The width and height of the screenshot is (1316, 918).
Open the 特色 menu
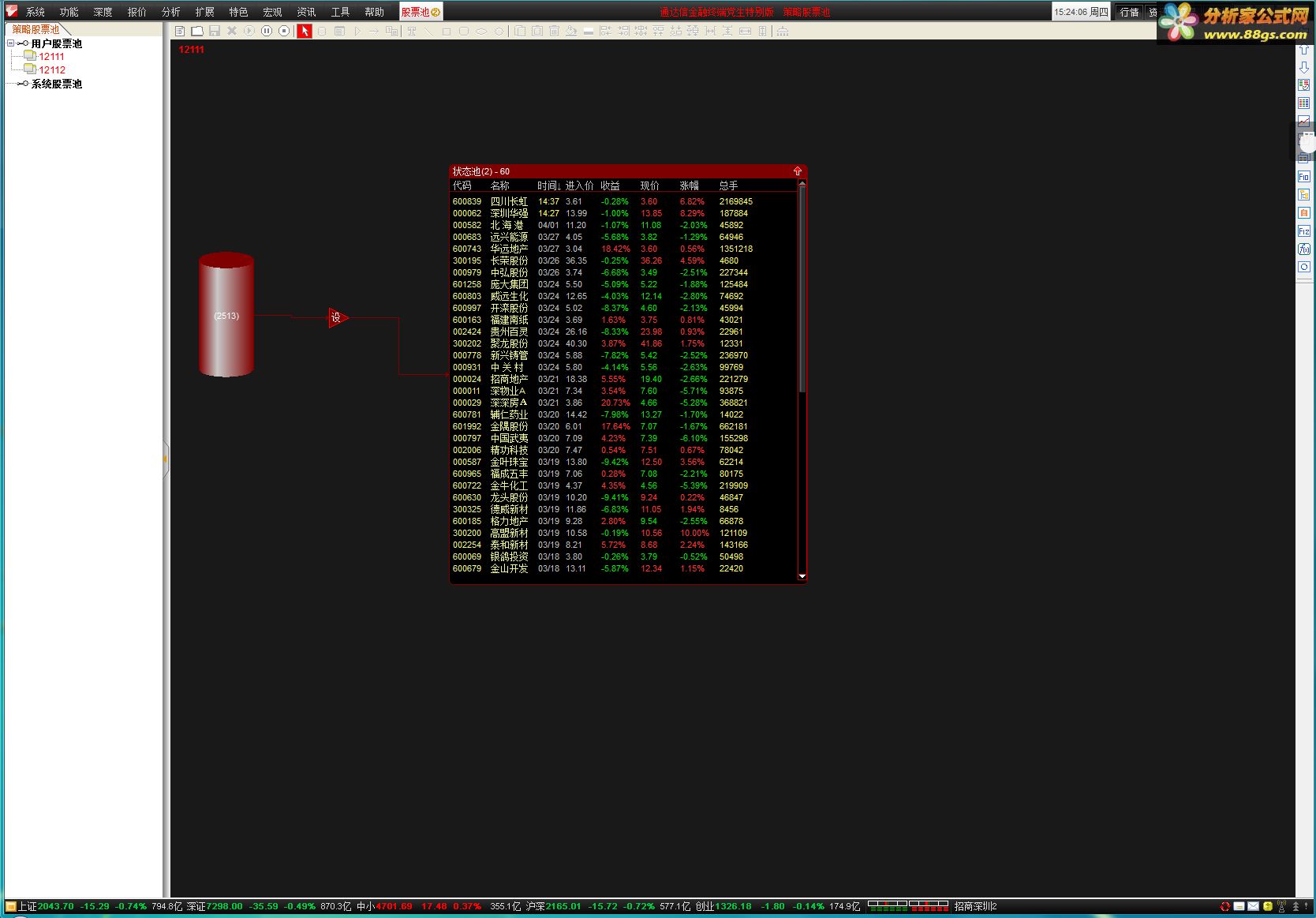click(238, 12)
